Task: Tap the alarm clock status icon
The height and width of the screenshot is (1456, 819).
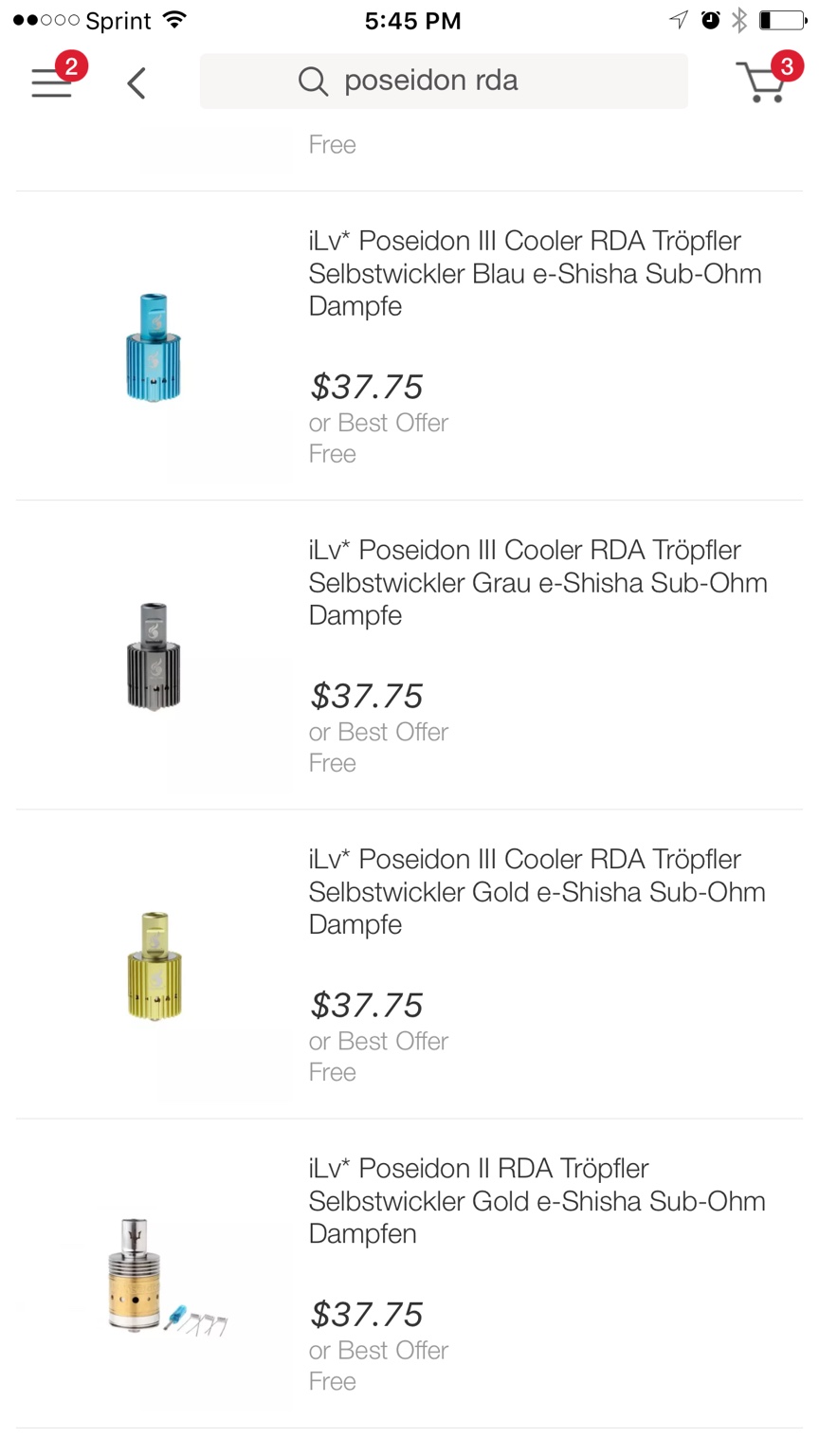Action: [x=710, y=20]
